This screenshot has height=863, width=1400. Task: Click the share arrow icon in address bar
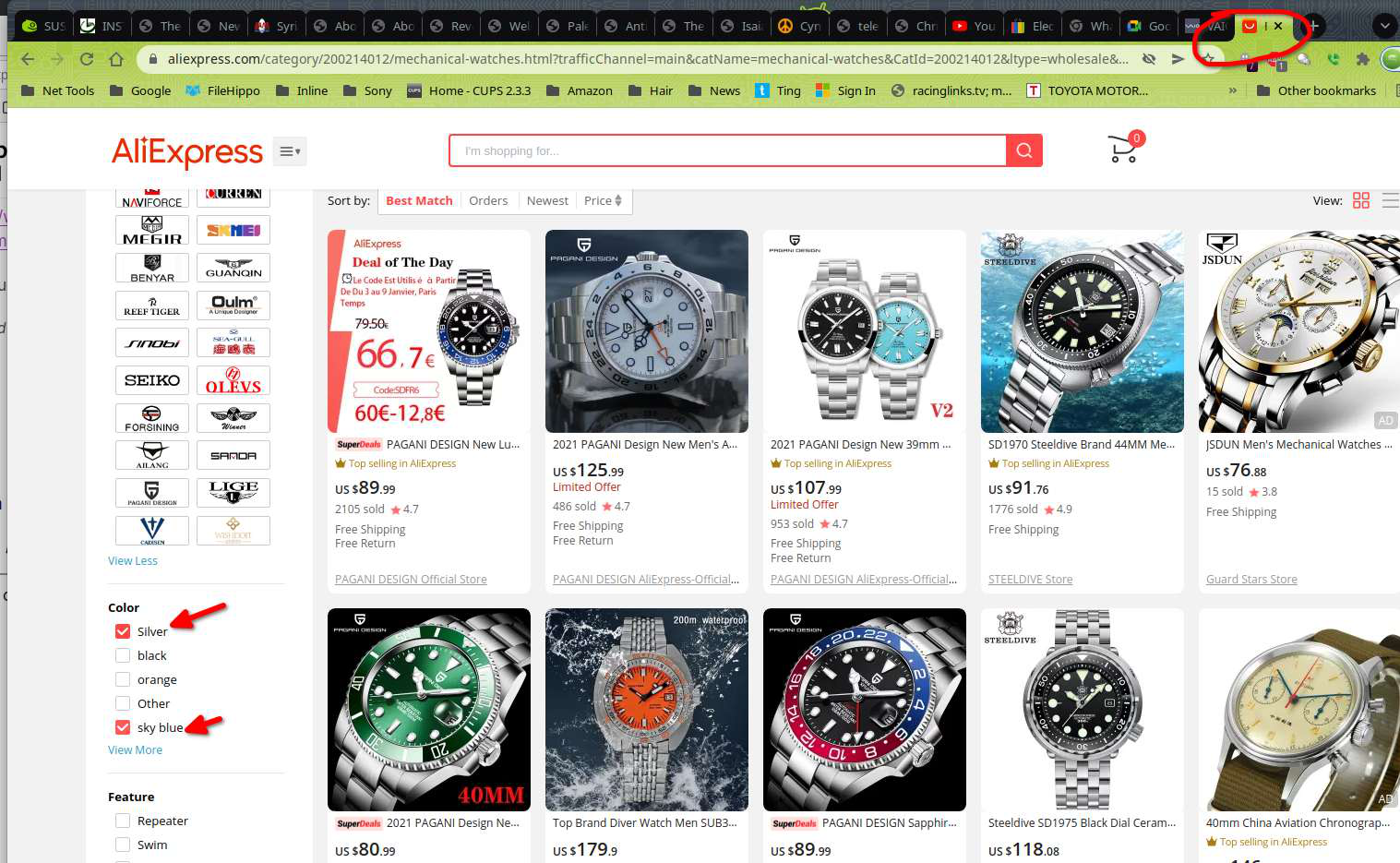tap(1178, 59)
